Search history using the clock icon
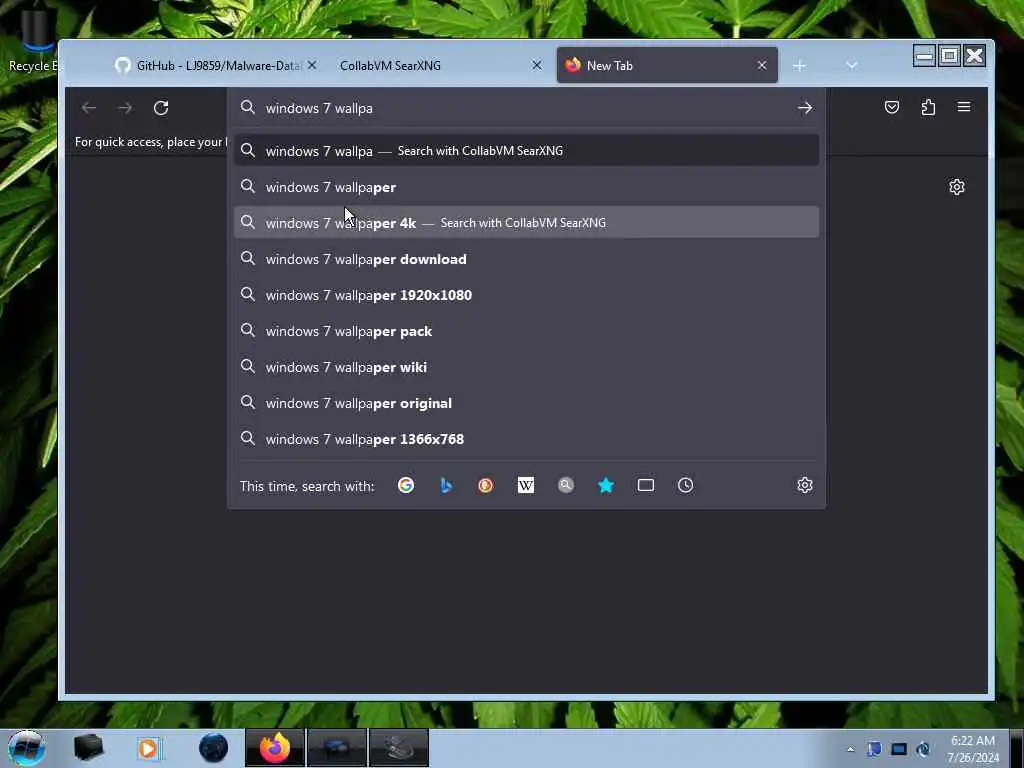Viewport: 1024px width, 768px height. point(686,485)
